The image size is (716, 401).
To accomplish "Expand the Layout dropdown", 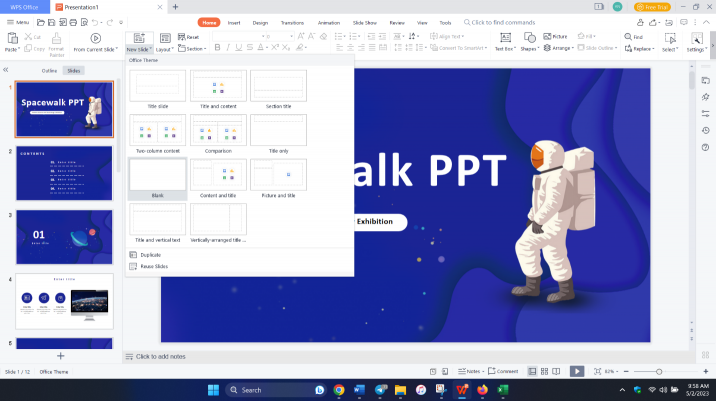I will click(164, 48).
